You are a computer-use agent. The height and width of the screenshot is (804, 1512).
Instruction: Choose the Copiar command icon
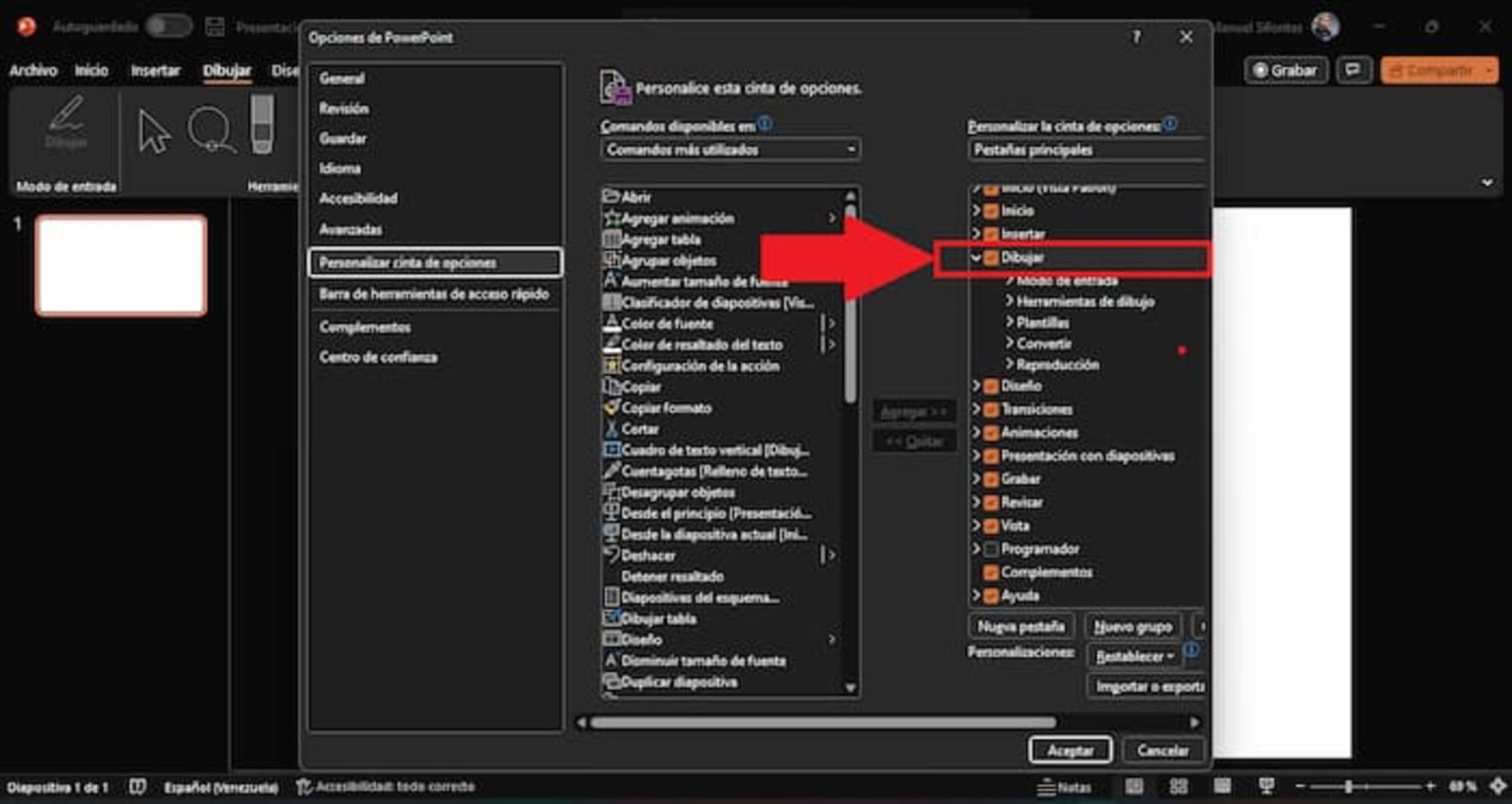(x=611, y=387)
